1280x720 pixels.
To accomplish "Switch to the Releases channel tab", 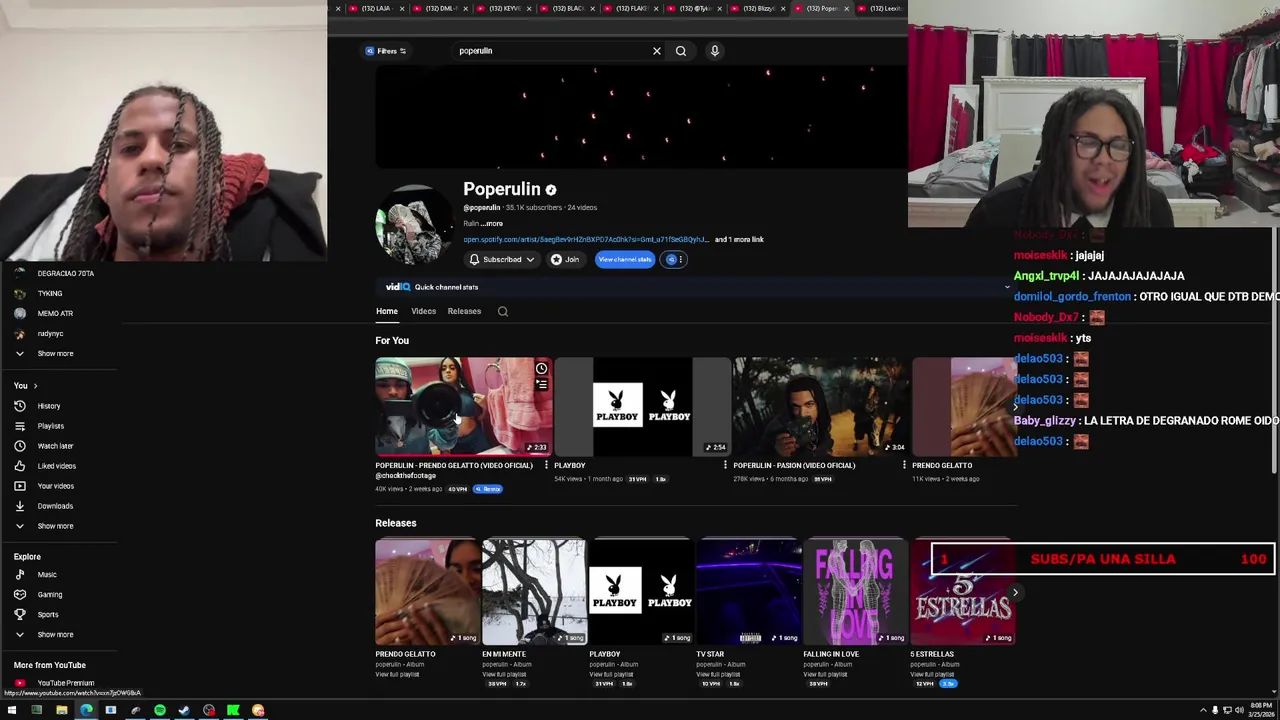I will (464, 311).
